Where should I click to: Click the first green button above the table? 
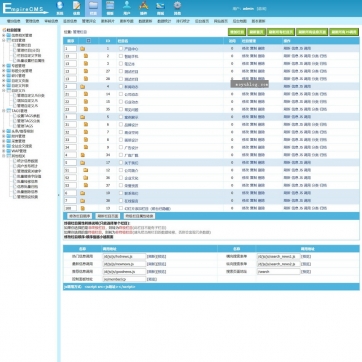[x=237, y=32]
